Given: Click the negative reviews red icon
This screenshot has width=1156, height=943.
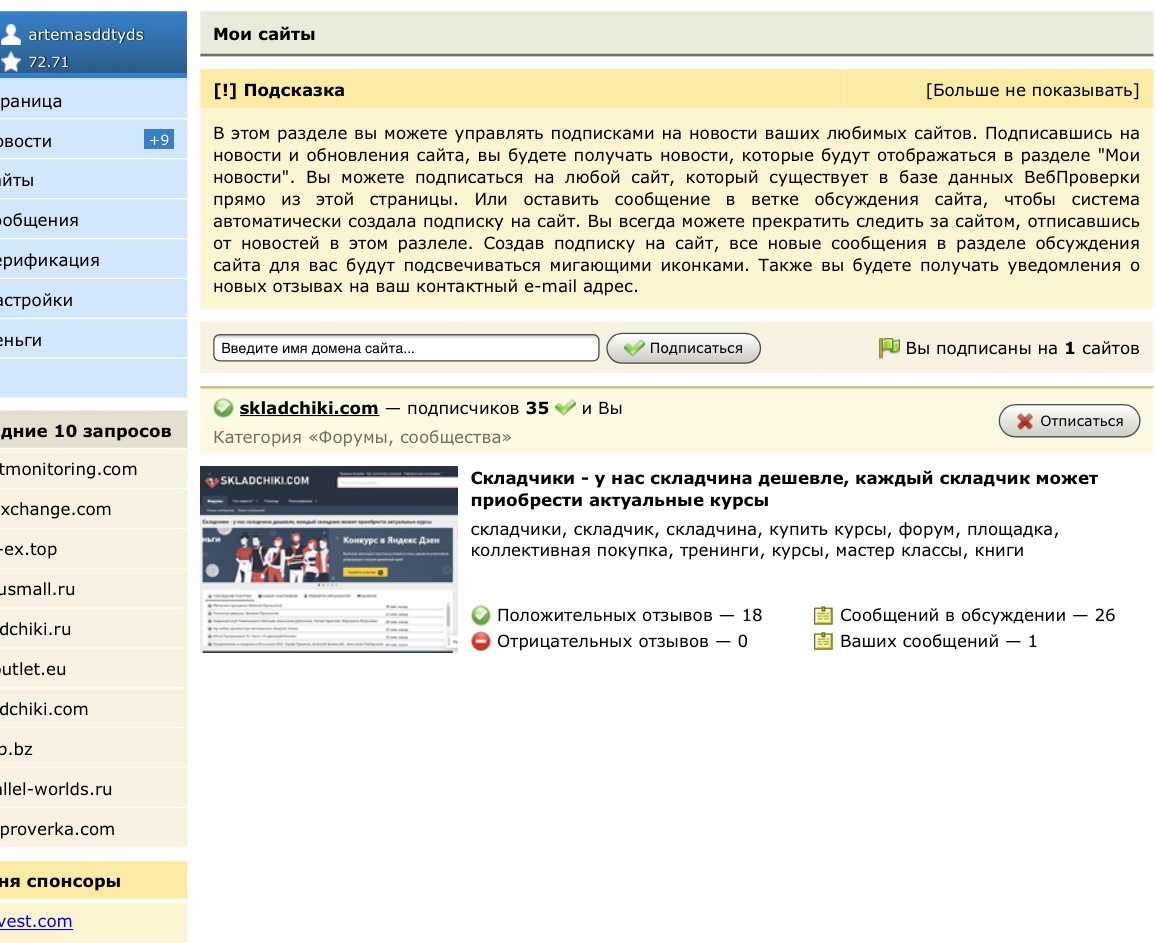Looking at the screenshot, I should click(x=481, y=641).
